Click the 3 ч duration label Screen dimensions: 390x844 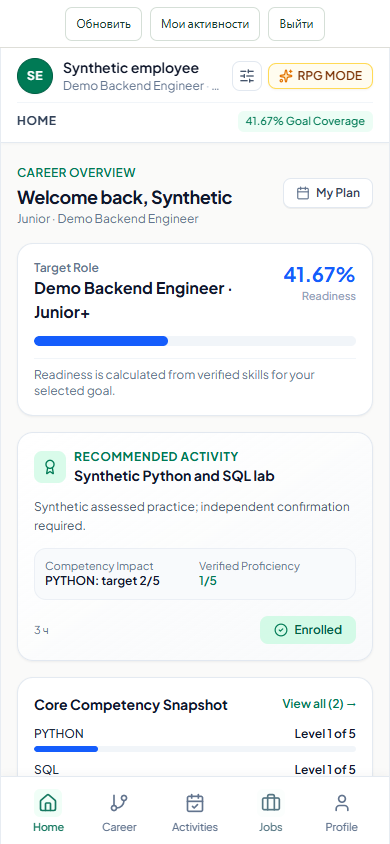41,630
